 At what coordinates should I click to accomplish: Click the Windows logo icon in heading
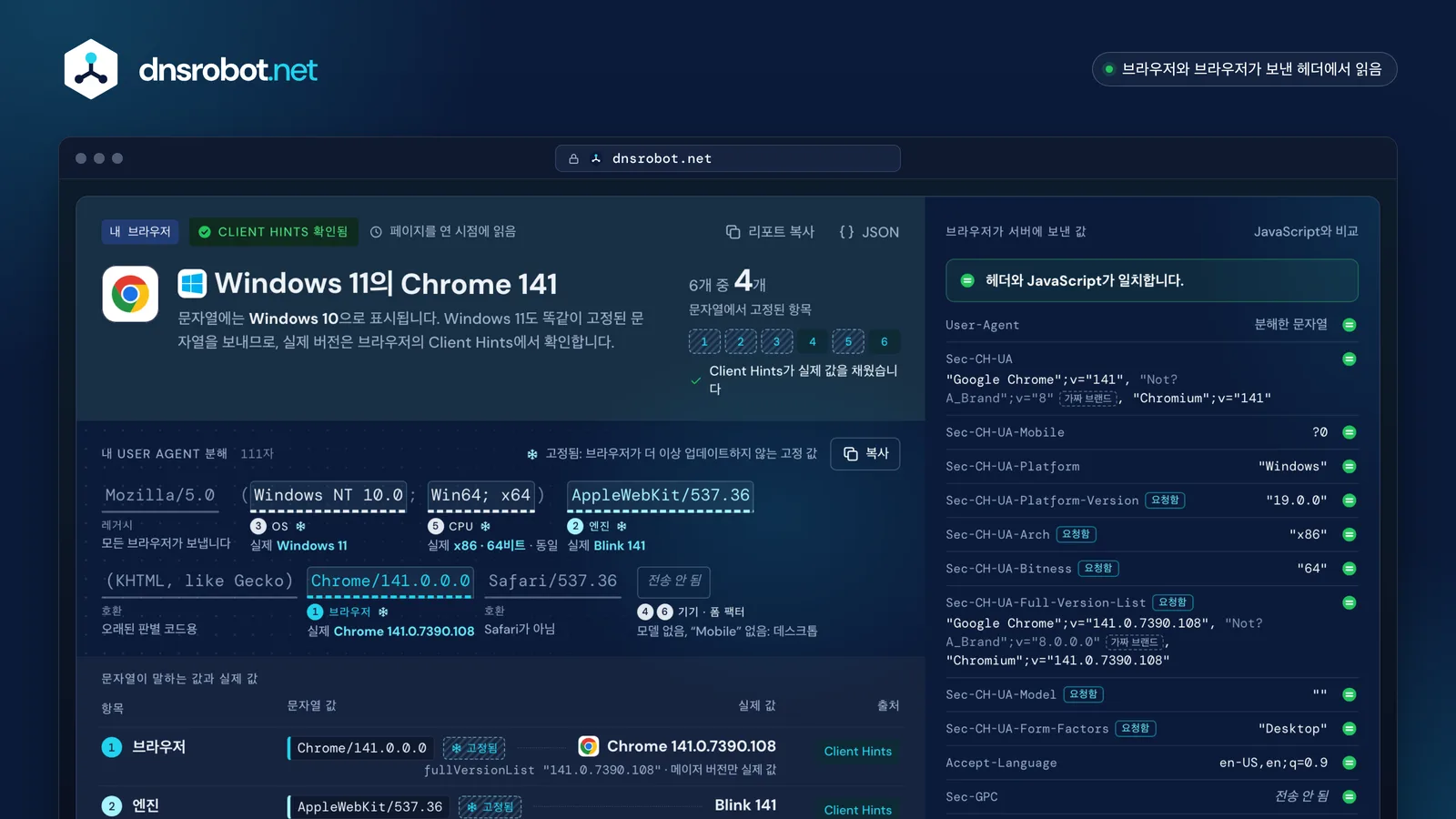click(x=192, y=283)
